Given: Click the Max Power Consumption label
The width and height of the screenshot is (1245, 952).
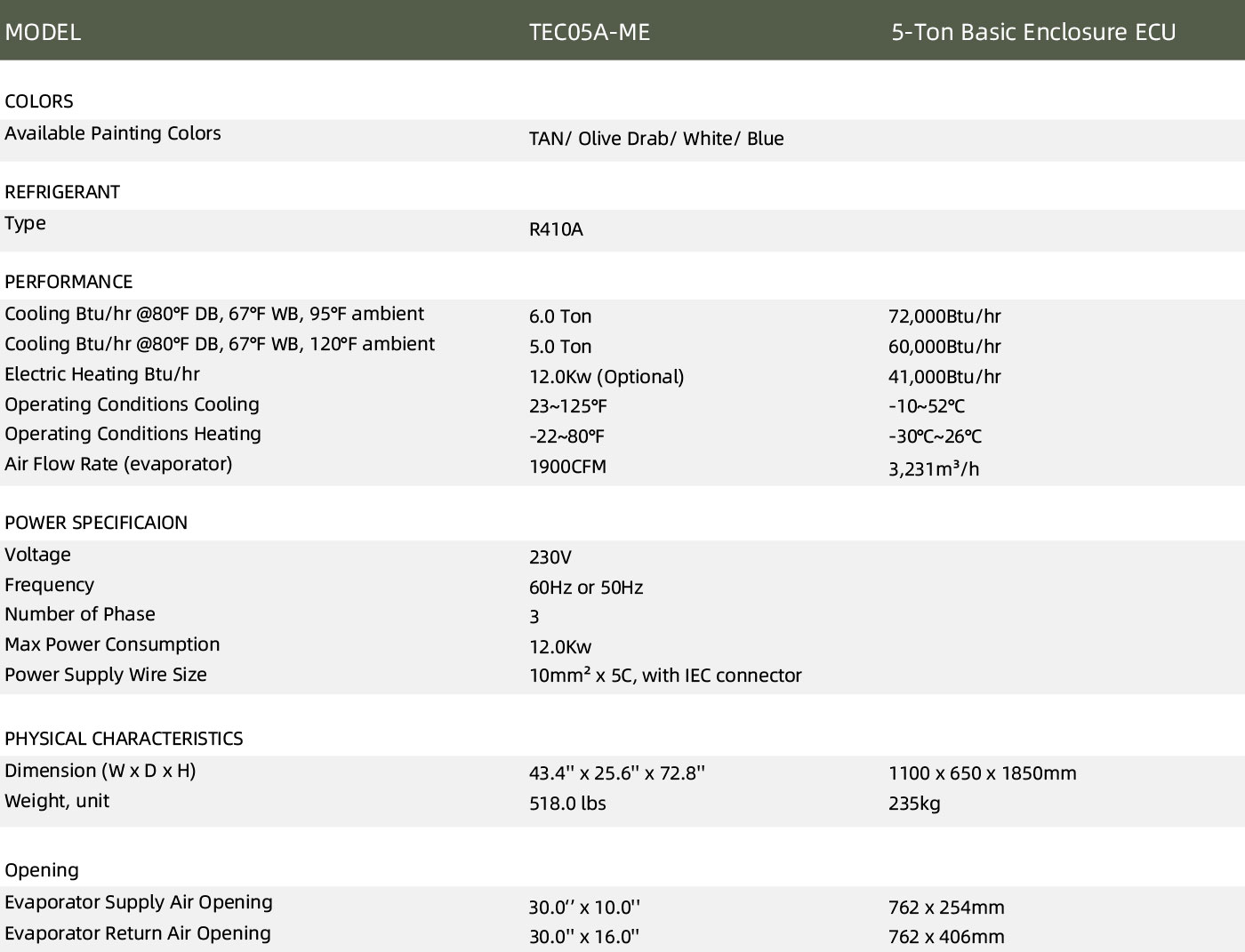Looking at the screenshot, I should [112, 644].
